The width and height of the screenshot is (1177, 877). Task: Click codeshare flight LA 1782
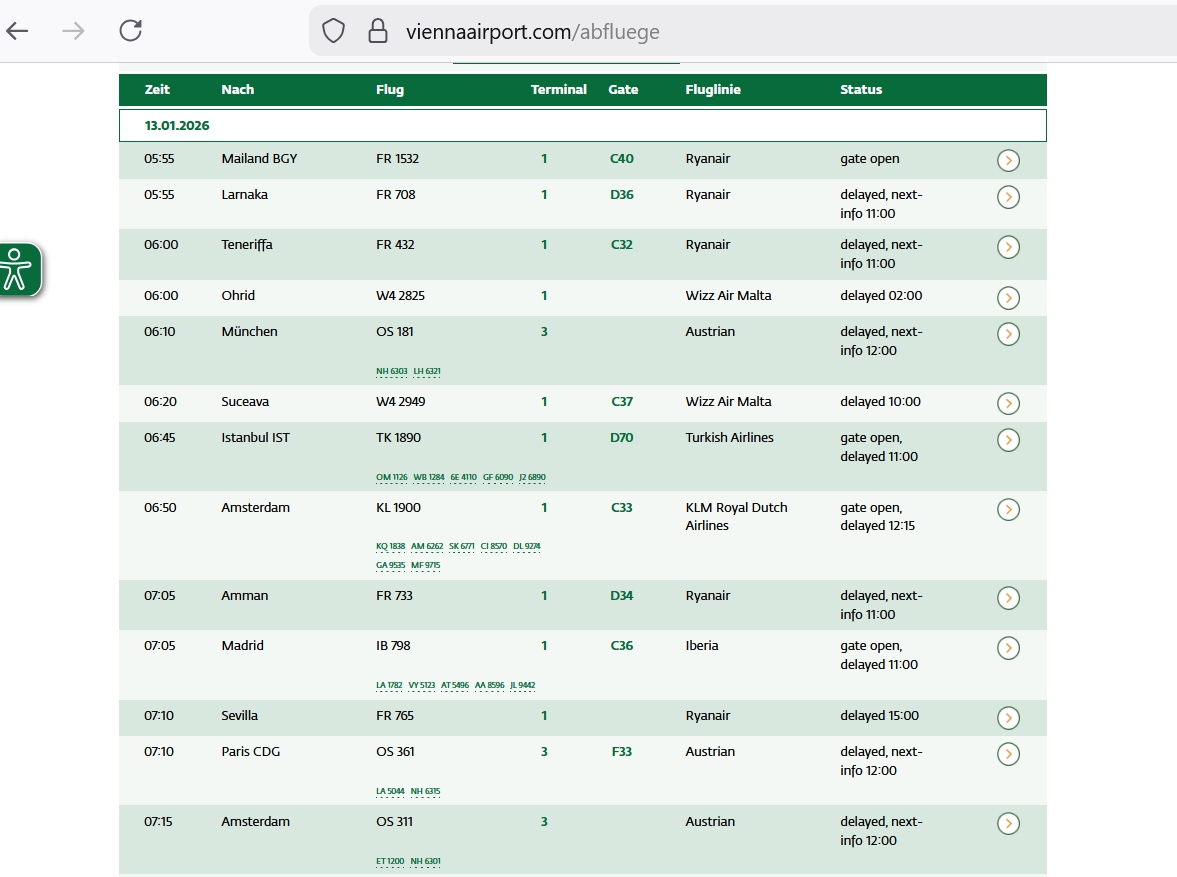pyautogui.click(x=388, y=686)
